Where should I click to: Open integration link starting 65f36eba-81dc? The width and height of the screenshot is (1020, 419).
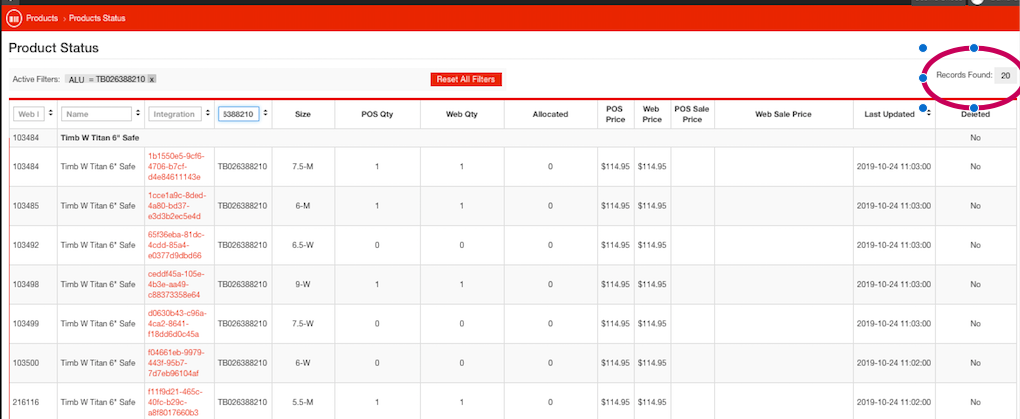pos(175,245)
